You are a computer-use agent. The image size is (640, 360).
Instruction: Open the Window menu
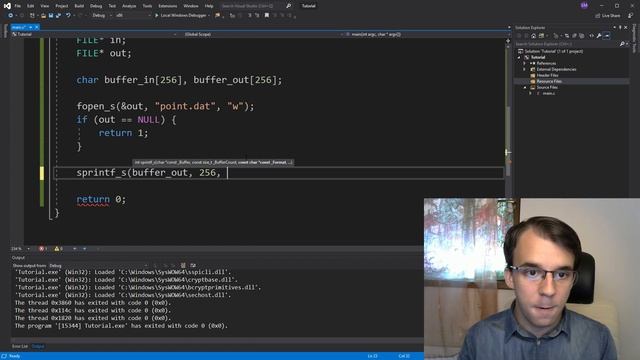pos(191,6)
